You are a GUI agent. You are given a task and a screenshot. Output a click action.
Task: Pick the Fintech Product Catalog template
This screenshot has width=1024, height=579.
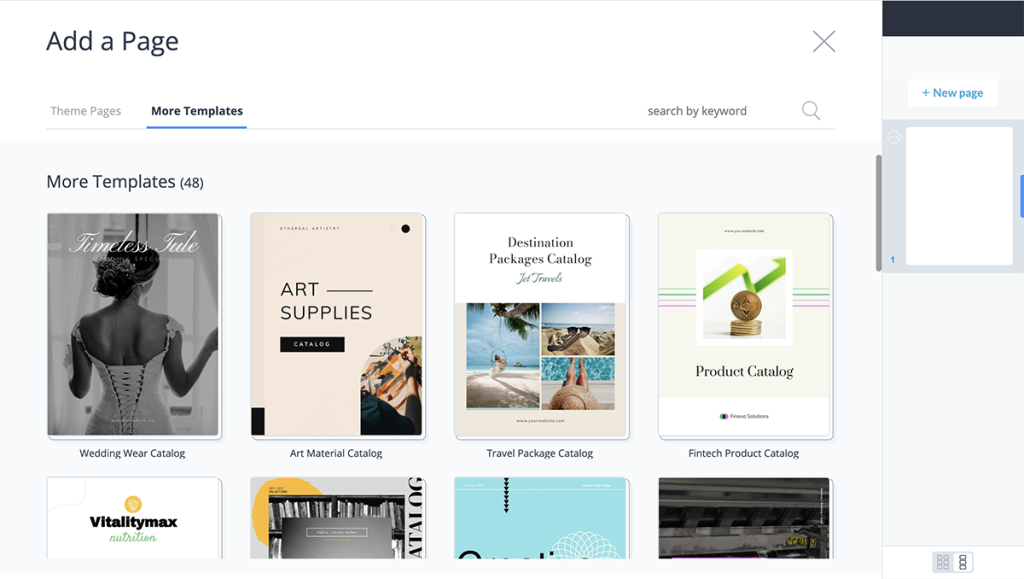[x=745, y=324]
